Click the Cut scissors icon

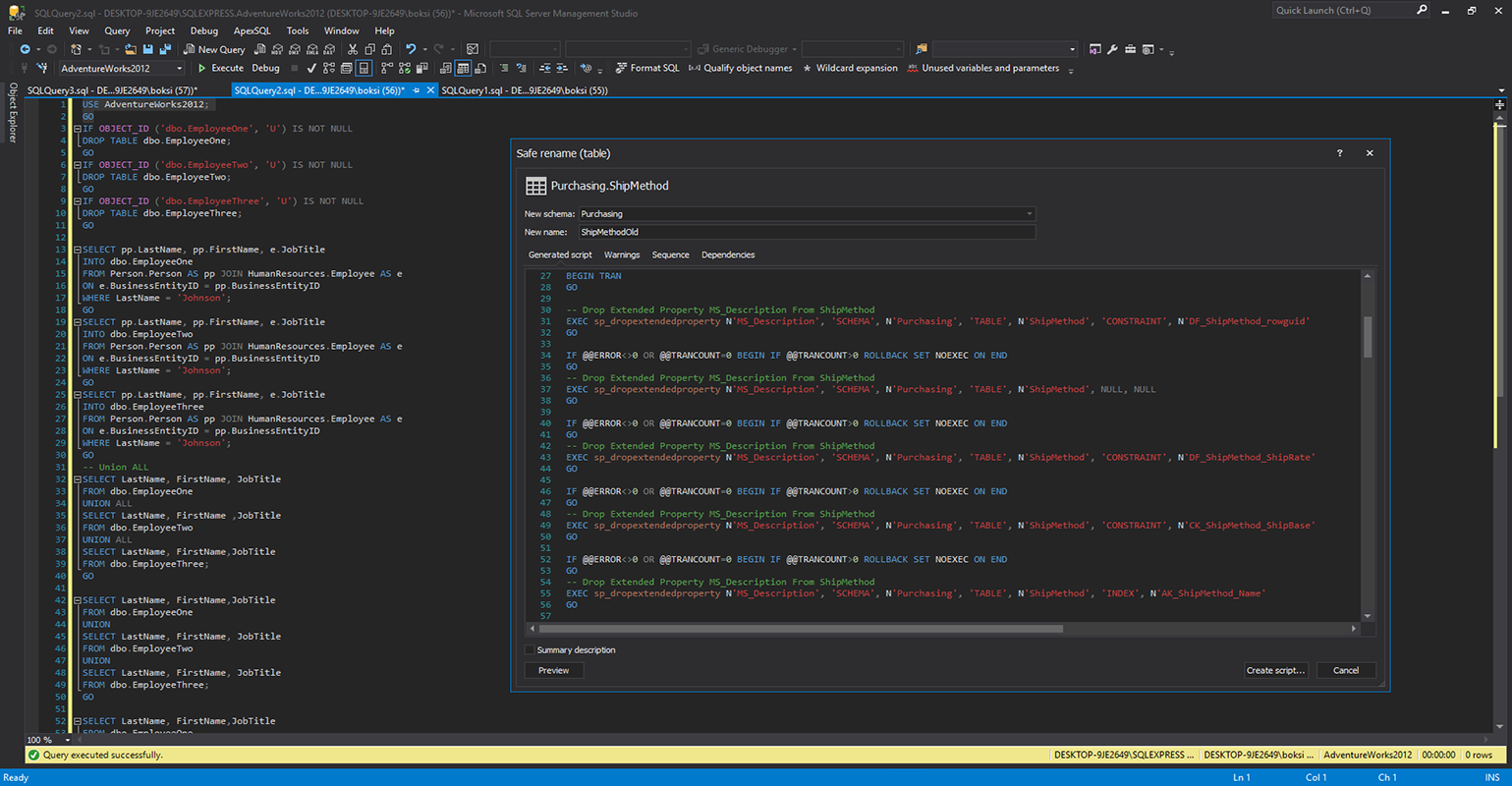click(353, 49)
